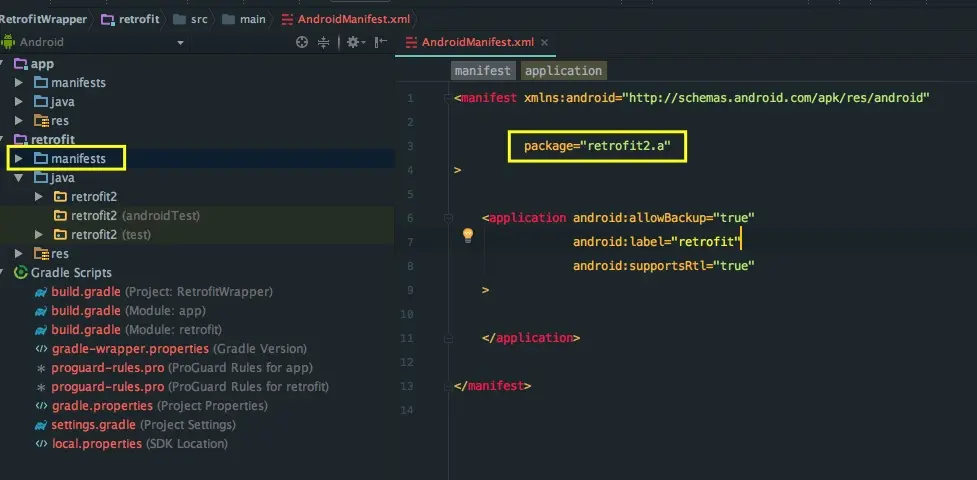
Task: Collapse java folder under retrofit
Action: point(19,178)
